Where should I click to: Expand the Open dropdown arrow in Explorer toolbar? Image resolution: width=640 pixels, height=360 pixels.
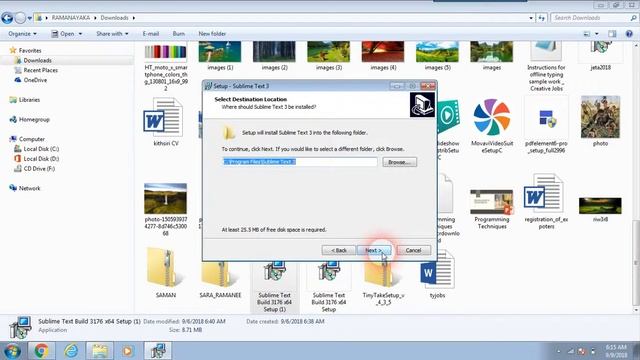click(x=80, y=34)
